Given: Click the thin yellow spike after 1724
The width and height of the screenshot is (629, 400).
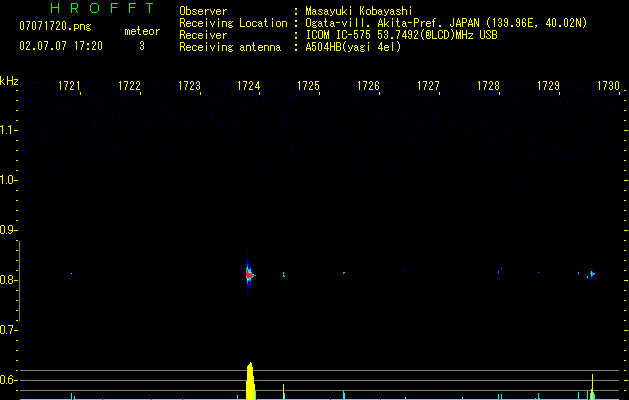Looking at the screenshot, I should point(284,392).
